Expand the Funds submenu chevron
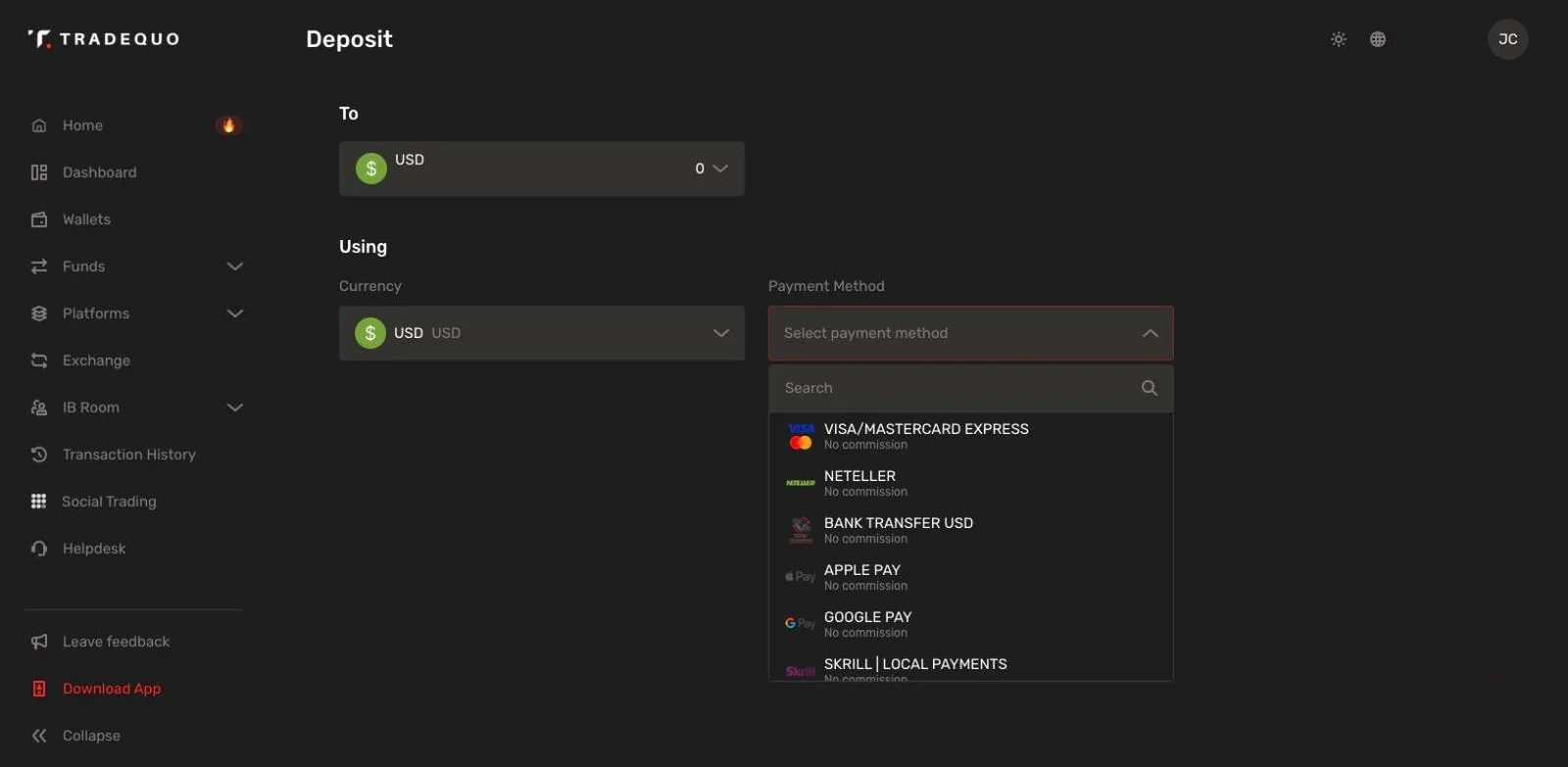 [x=235, y=266]
